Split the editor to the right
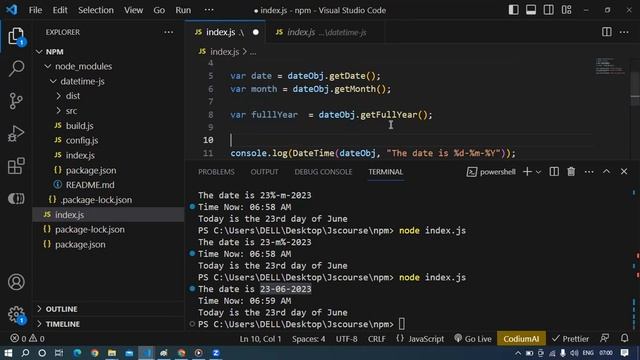Screen dimensions: 640x360 [607, 32]
